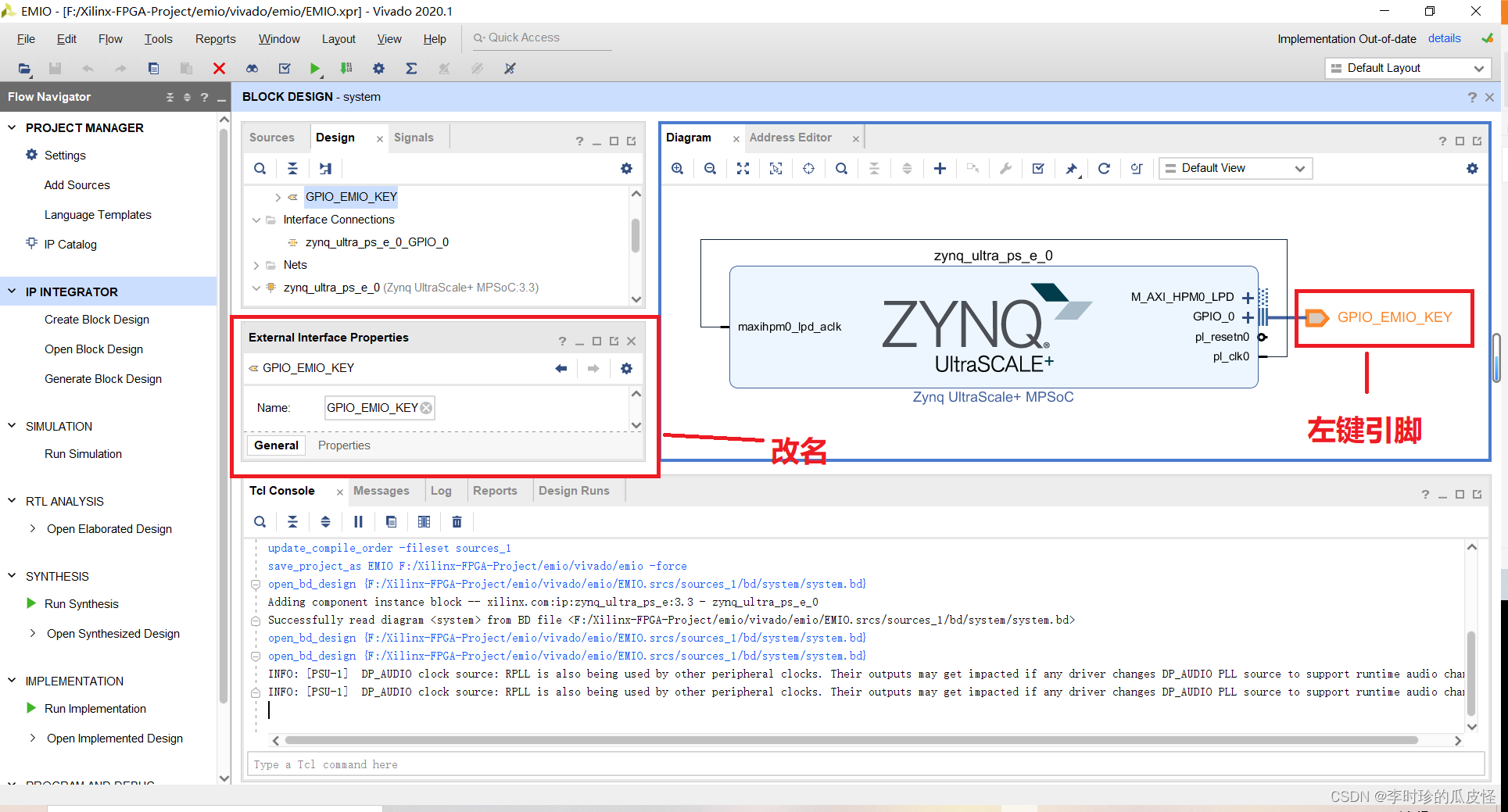The width and height of the screenshot is (1508, 812).
Task: Open the Default View dropdown
Action: pos(1235,168)
